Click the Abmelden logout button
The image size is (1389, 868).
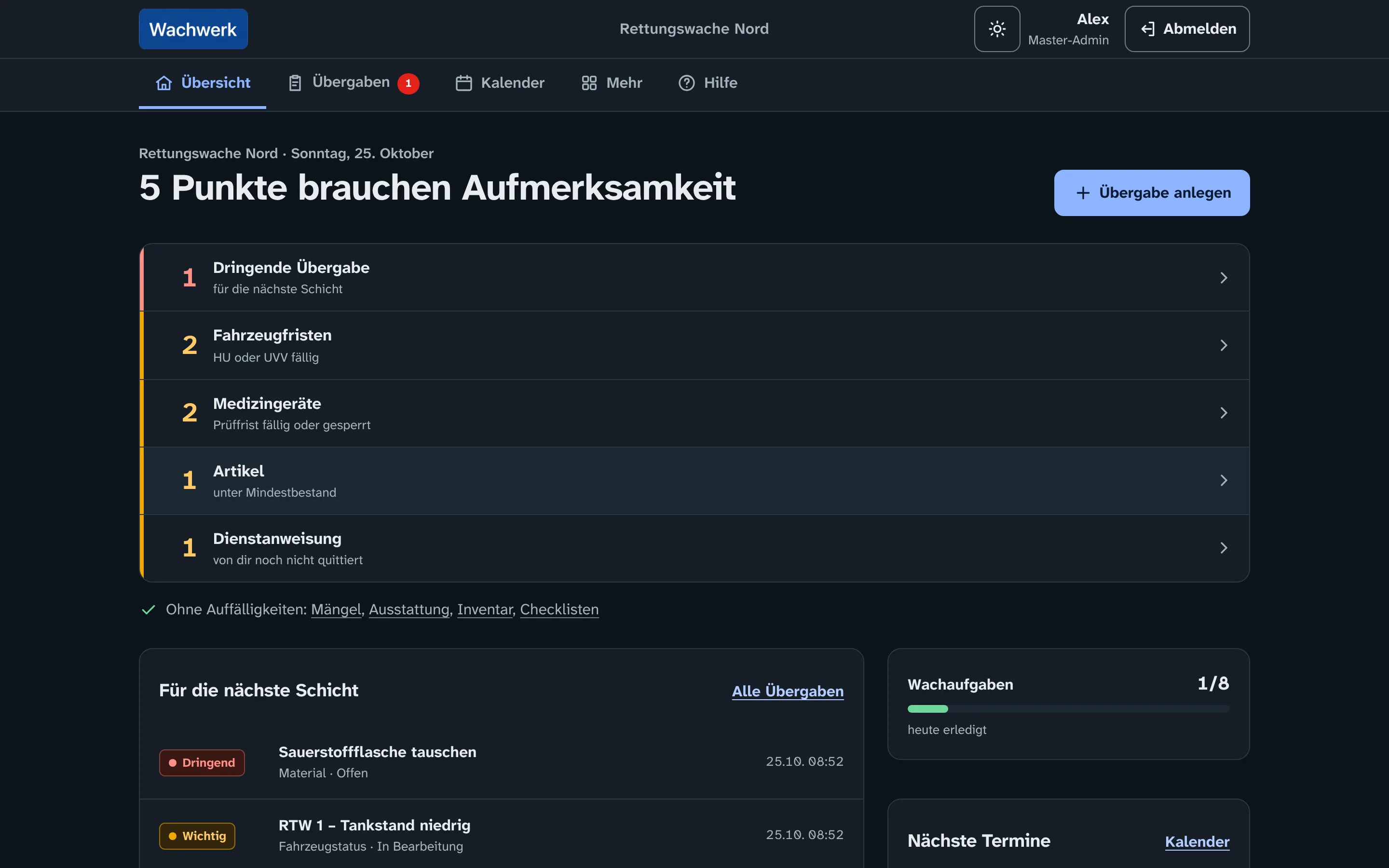click(x=1187, y=29)
